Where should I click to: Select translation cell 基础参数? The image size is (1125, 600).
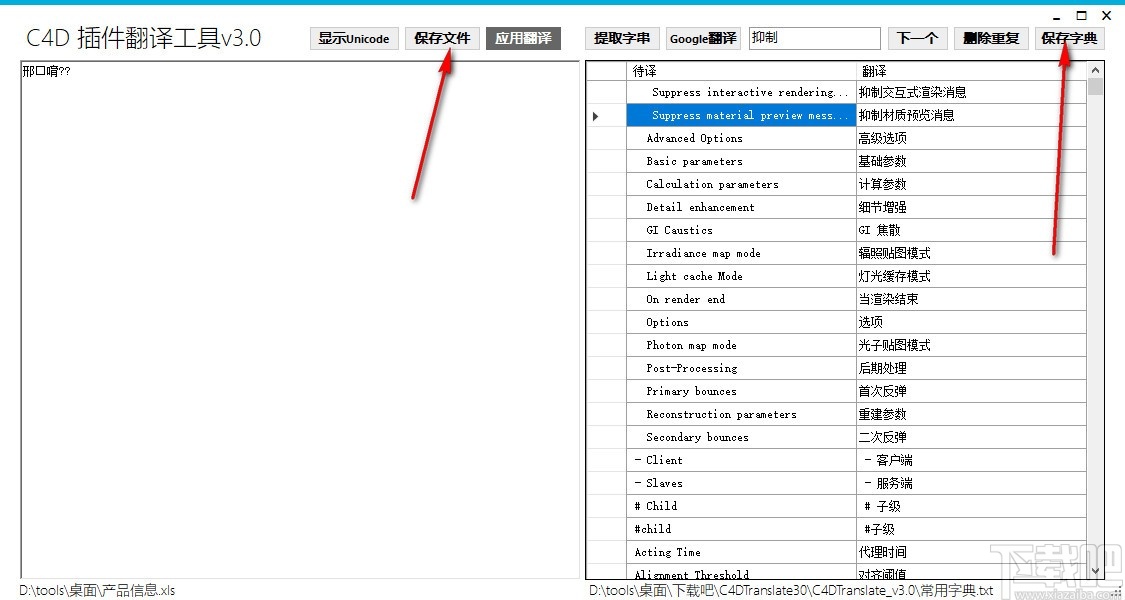(x=971, y=161)
